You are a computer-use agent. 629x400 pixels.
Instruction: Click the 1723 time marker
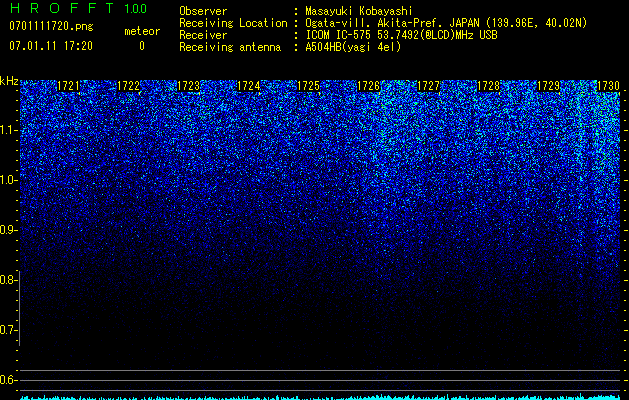coord(189,86)
